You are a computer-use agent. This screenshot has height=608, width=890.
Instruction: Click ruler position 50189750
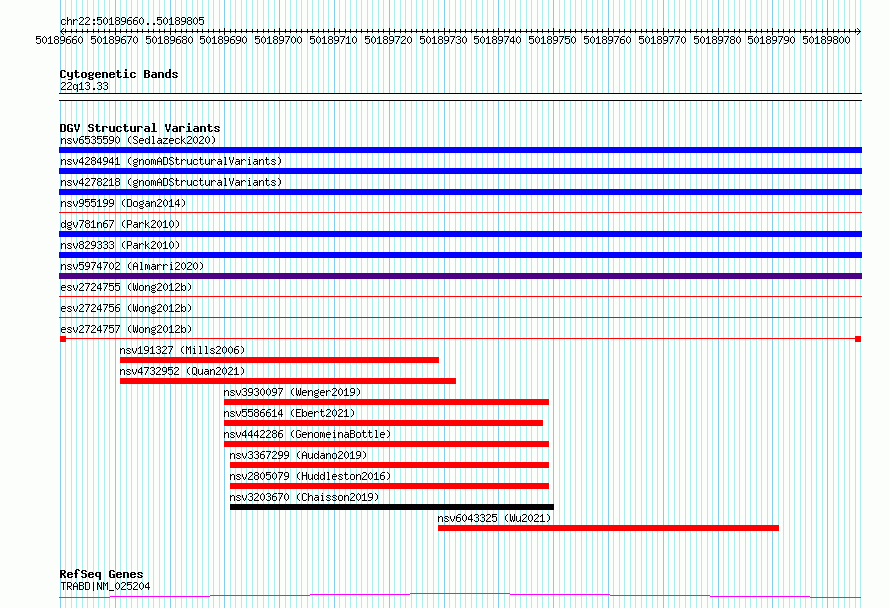click(x=552, y=40)
